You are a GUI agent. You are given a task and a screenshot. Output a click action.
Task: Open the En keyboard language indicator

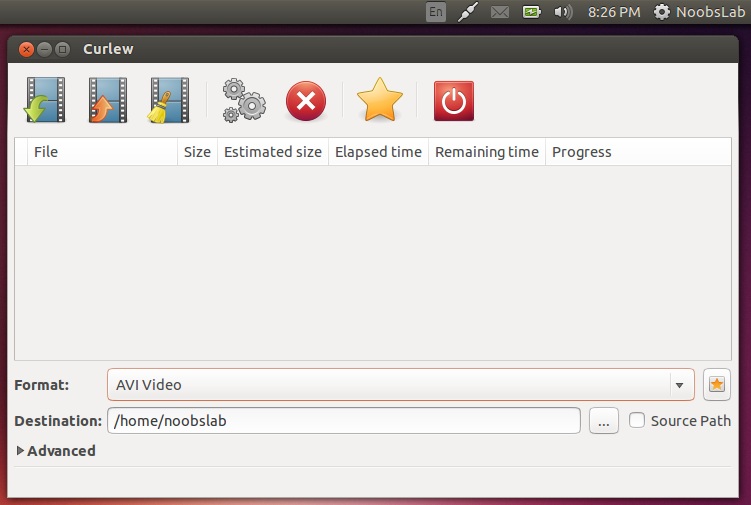[436, 12]
